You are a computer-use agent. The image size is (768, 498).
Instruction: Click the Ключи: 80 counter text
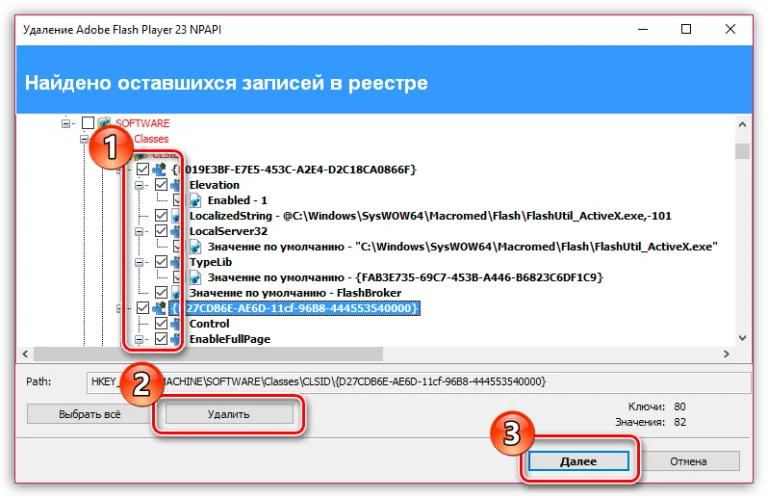pos(657,406)
